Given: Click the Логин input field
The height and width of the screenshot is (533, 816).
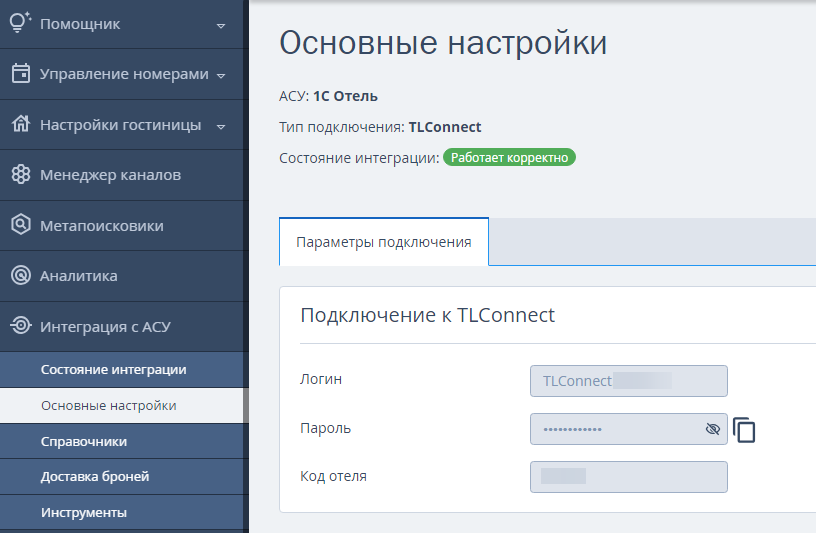Looking at the screenshot, I should (629, 381).
